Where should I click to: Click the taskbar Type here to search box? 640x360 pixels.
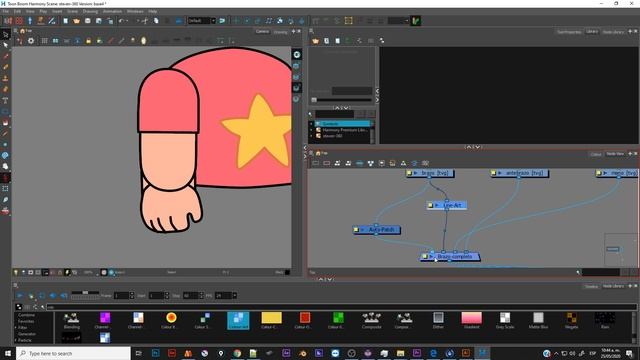[x=73, y=353]
